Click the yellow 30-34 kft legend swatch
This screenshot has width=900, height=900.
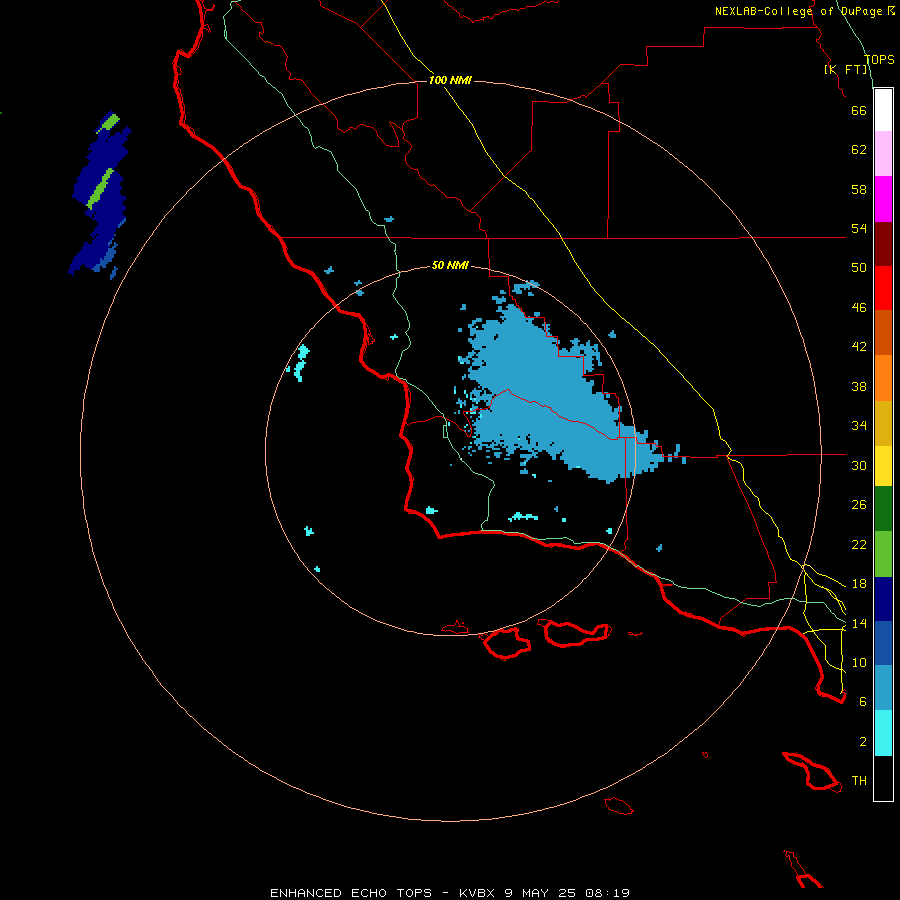883,466
